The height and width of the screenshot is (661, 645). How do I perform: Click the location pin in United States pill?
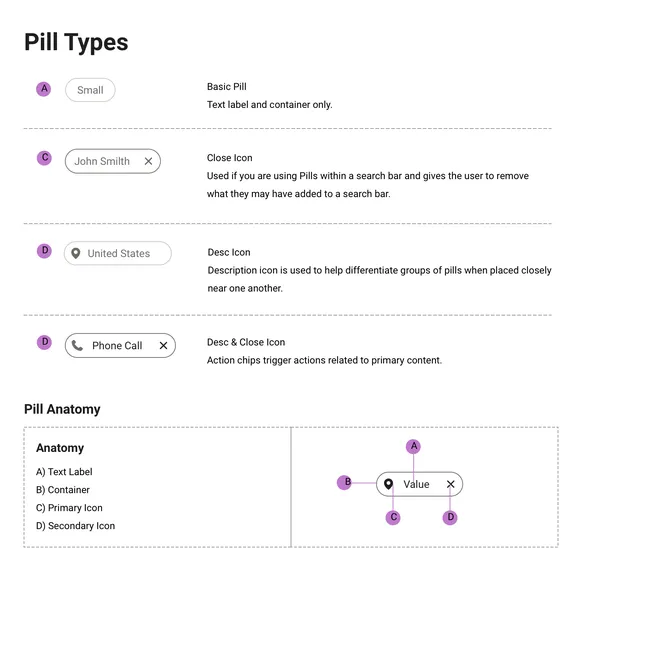pos(76,253)
